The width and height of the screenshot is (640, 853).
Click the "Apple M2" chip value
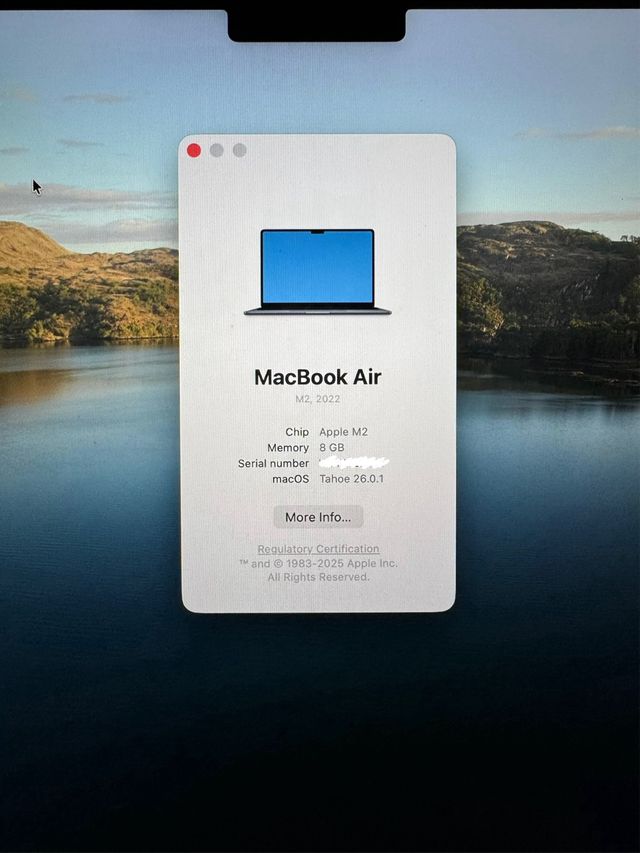(x=343, y=432)
